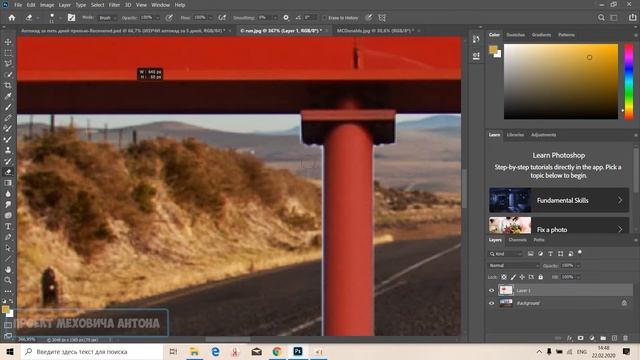Open layer blend mode Normal dropdown
This screenshot has width=640, height=360.
click(x=514, y=266)
